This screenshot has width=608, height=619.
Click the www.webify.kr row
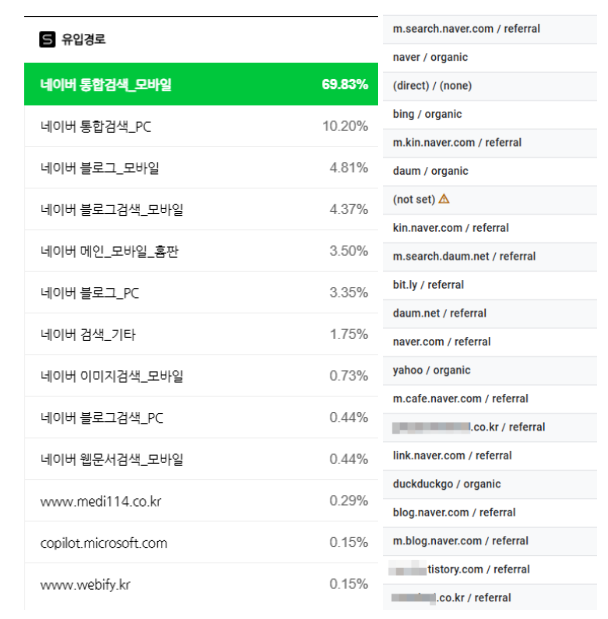pyautogui.click(x=201, y=585)
